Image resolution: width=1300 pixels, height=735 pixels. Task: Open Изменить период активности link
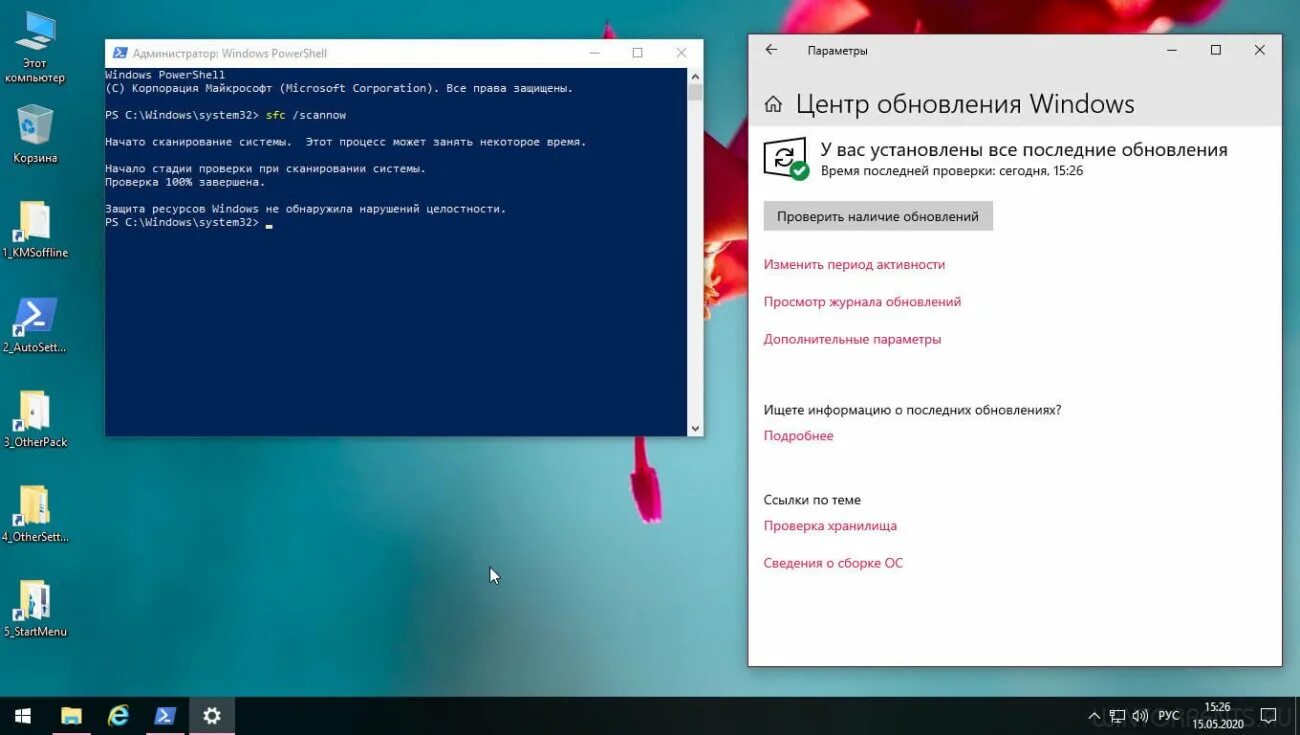click(854, 265)
